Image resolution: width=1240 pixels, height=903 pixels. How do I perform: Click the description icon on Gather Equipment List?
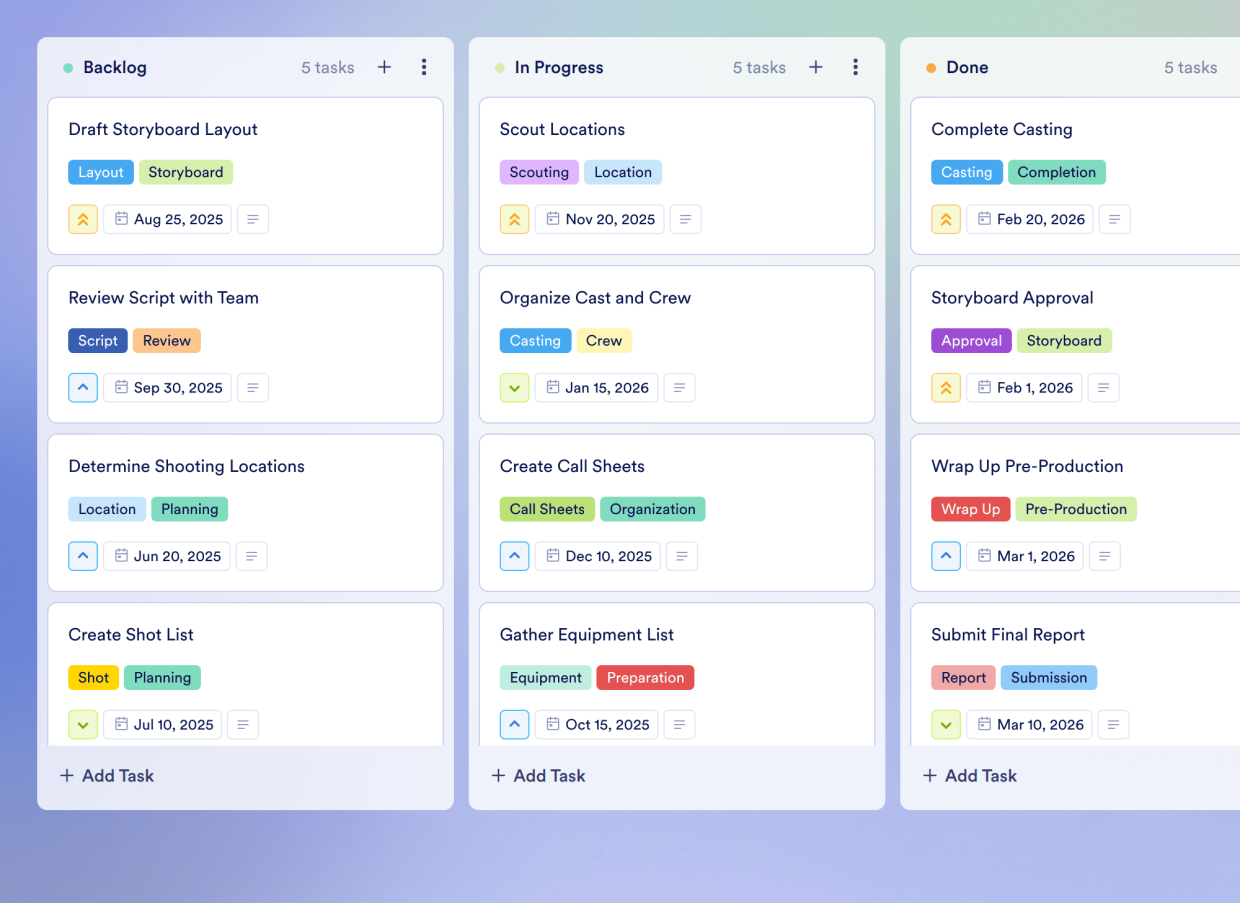click(x=679, y=724)
